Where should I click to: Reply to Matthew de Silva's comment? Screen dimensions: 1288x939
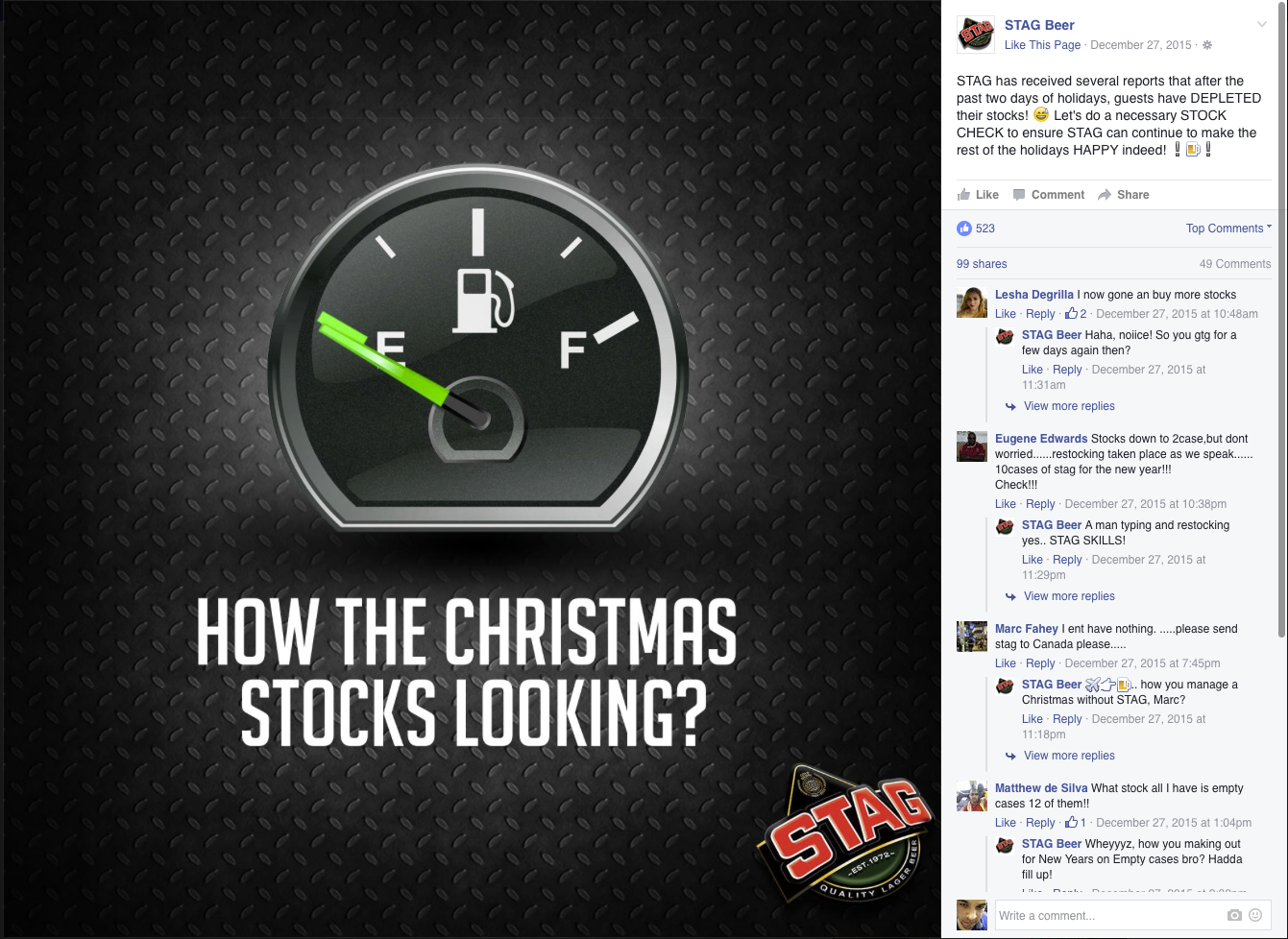click(x=1040, y=823)
